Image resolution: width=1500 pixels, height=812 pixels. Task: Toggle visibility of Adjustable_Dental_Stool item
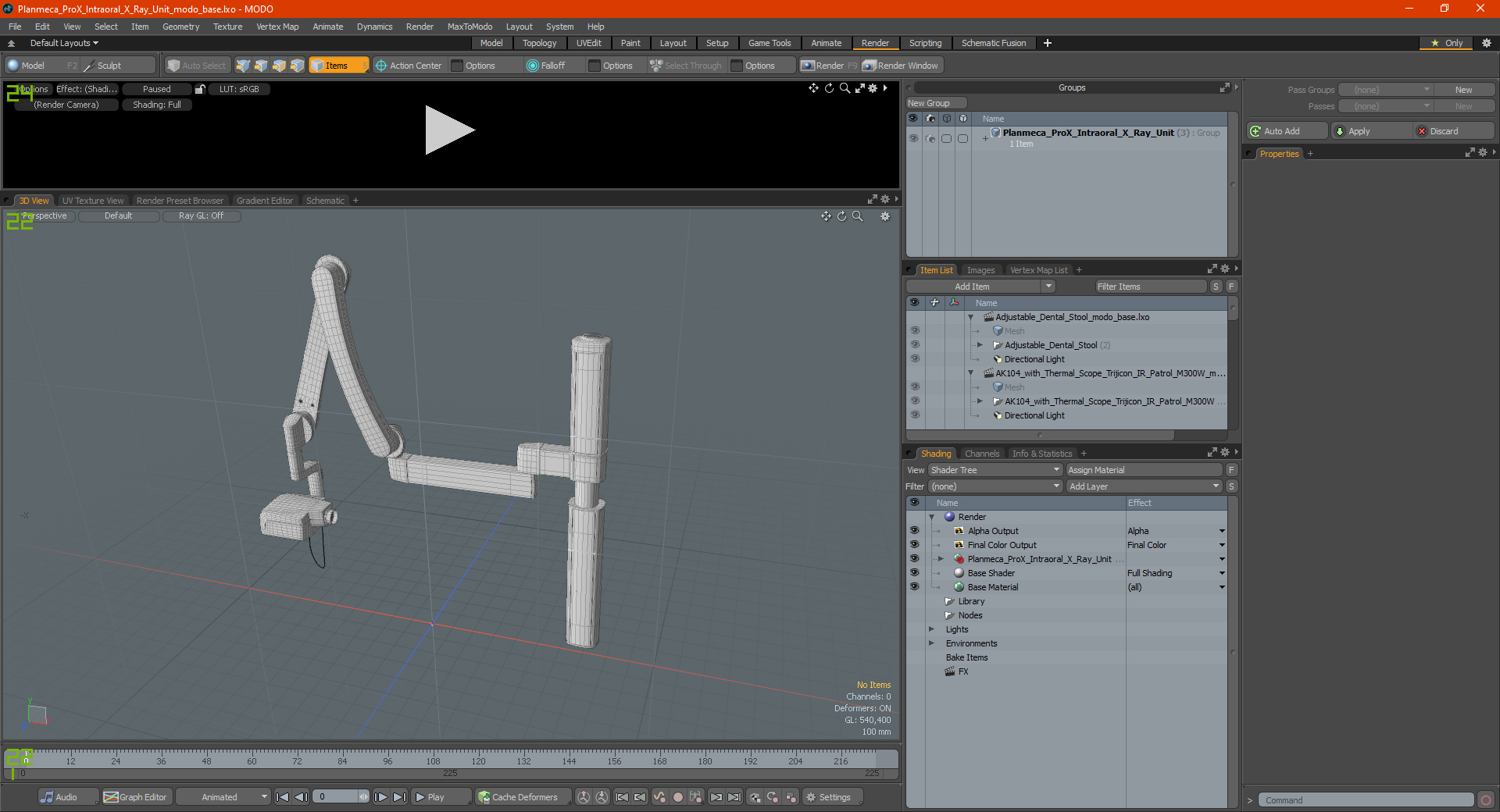(x=915, y=344)
